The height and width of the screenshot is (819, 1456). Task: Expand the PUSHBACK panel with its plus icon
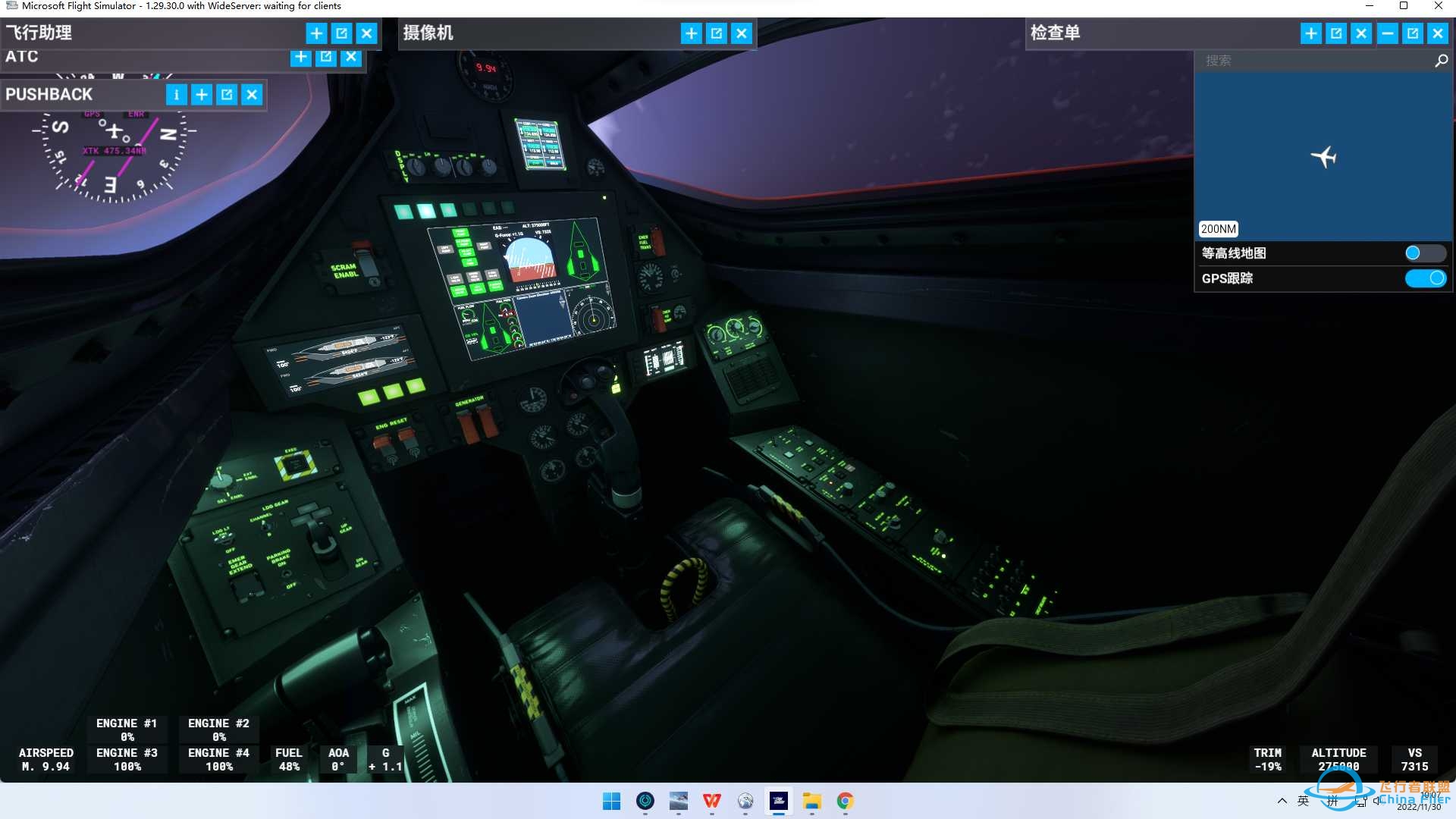click(x=202, y=95)
